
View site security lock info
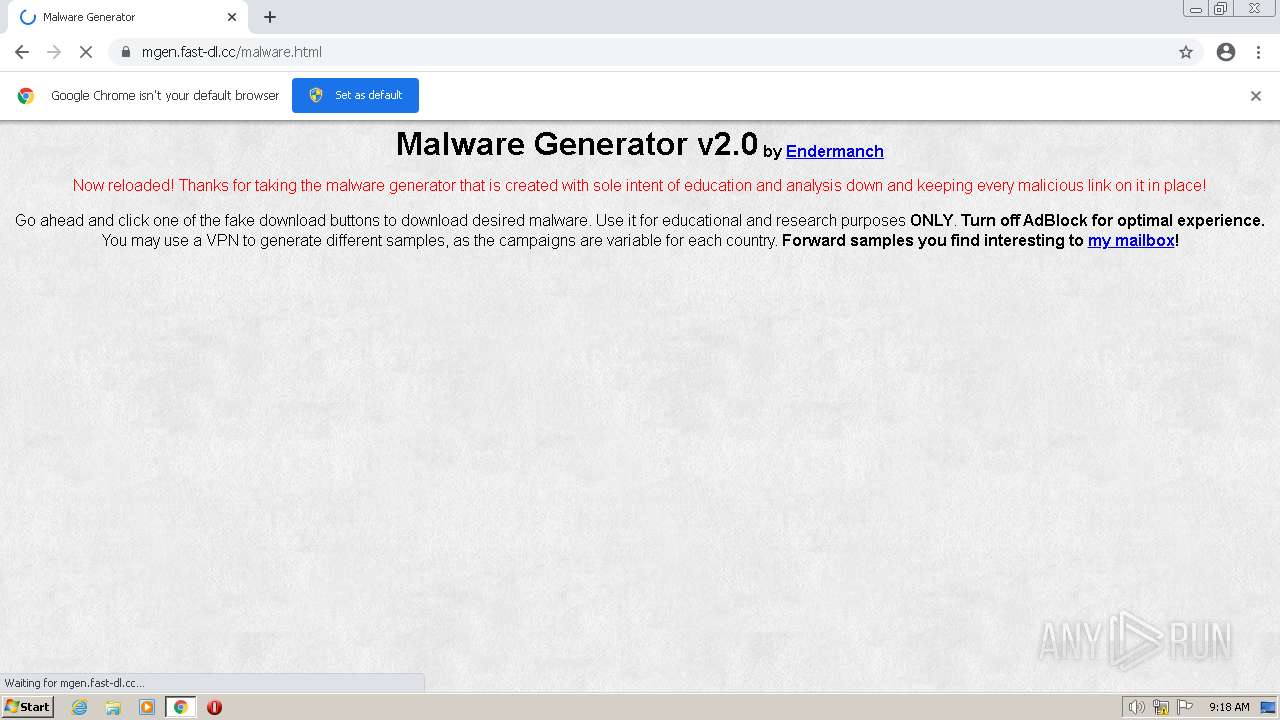(x=126, y=52)
